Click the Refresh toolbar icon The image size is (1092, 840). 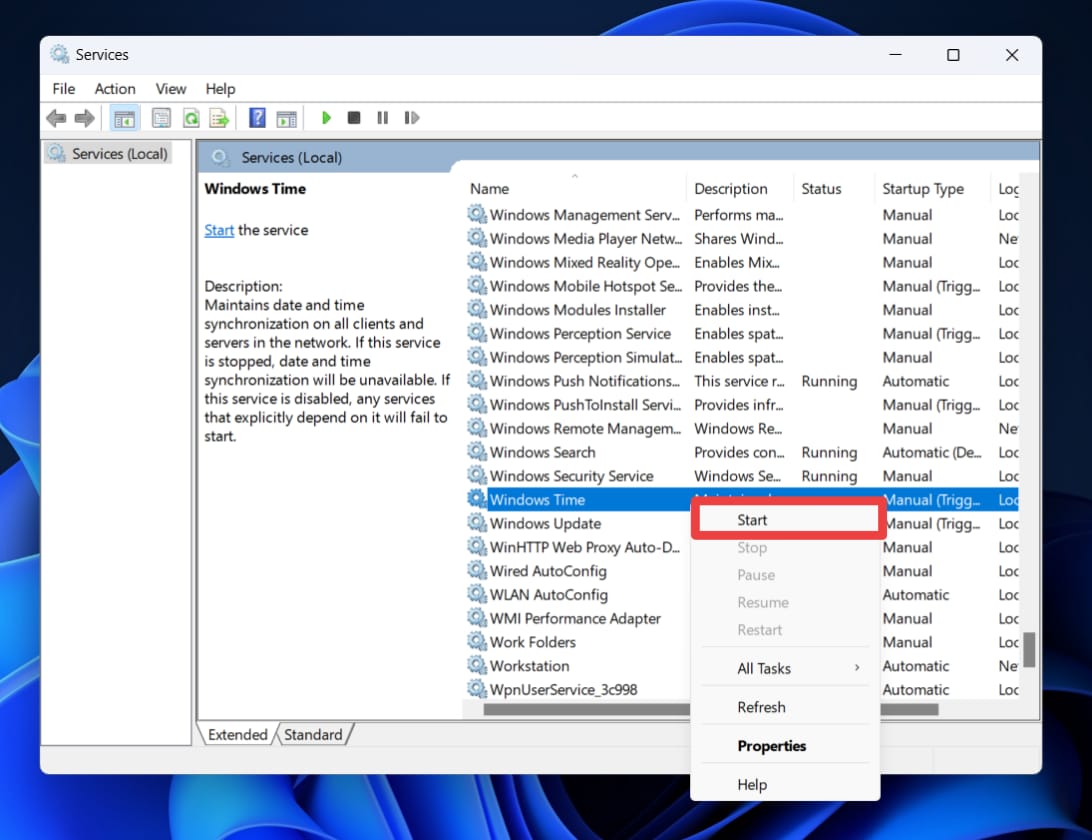pyautogui.click(x=190, y=118)
